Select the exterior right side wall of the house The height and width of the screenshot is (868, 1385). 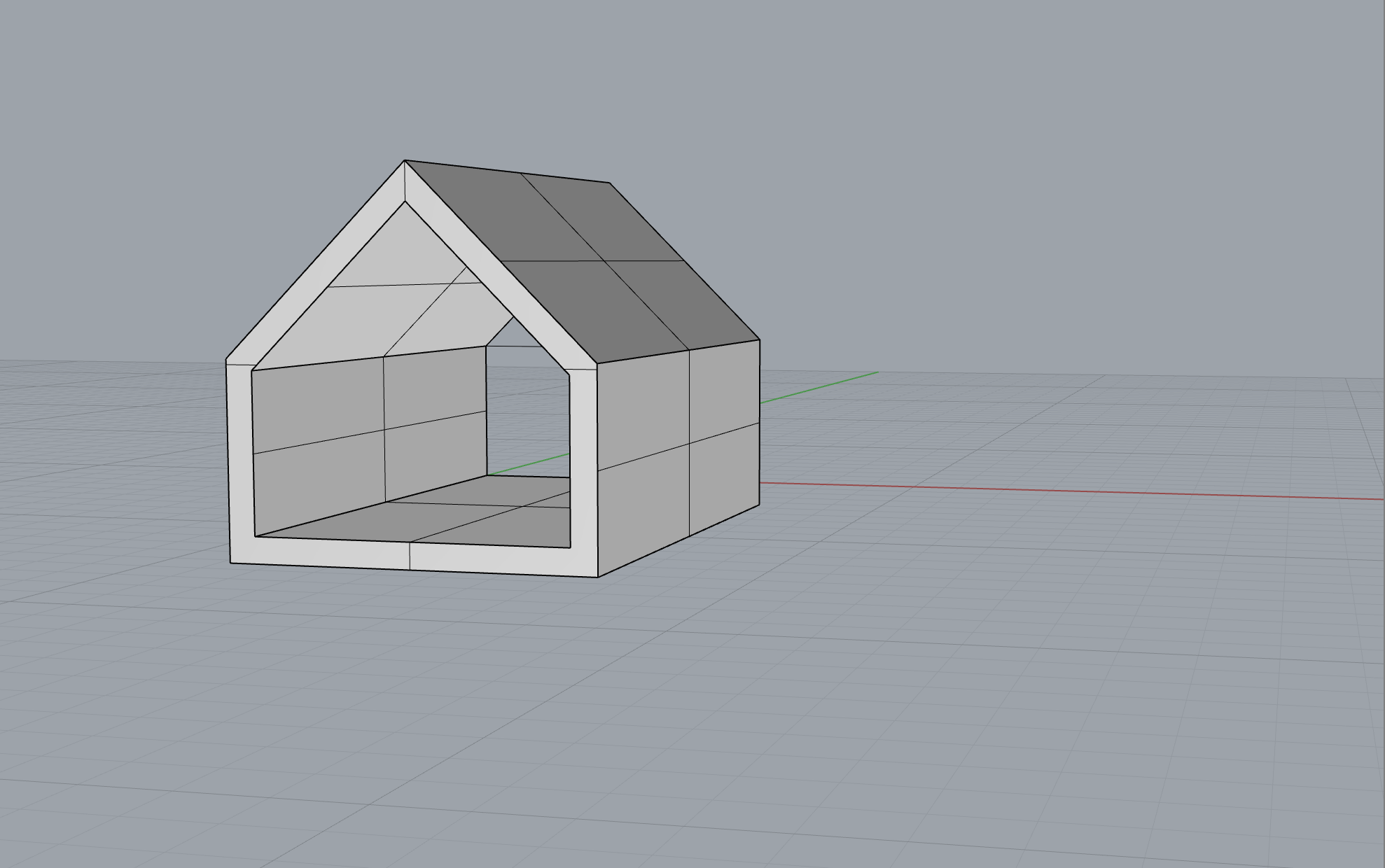[678, 458]
